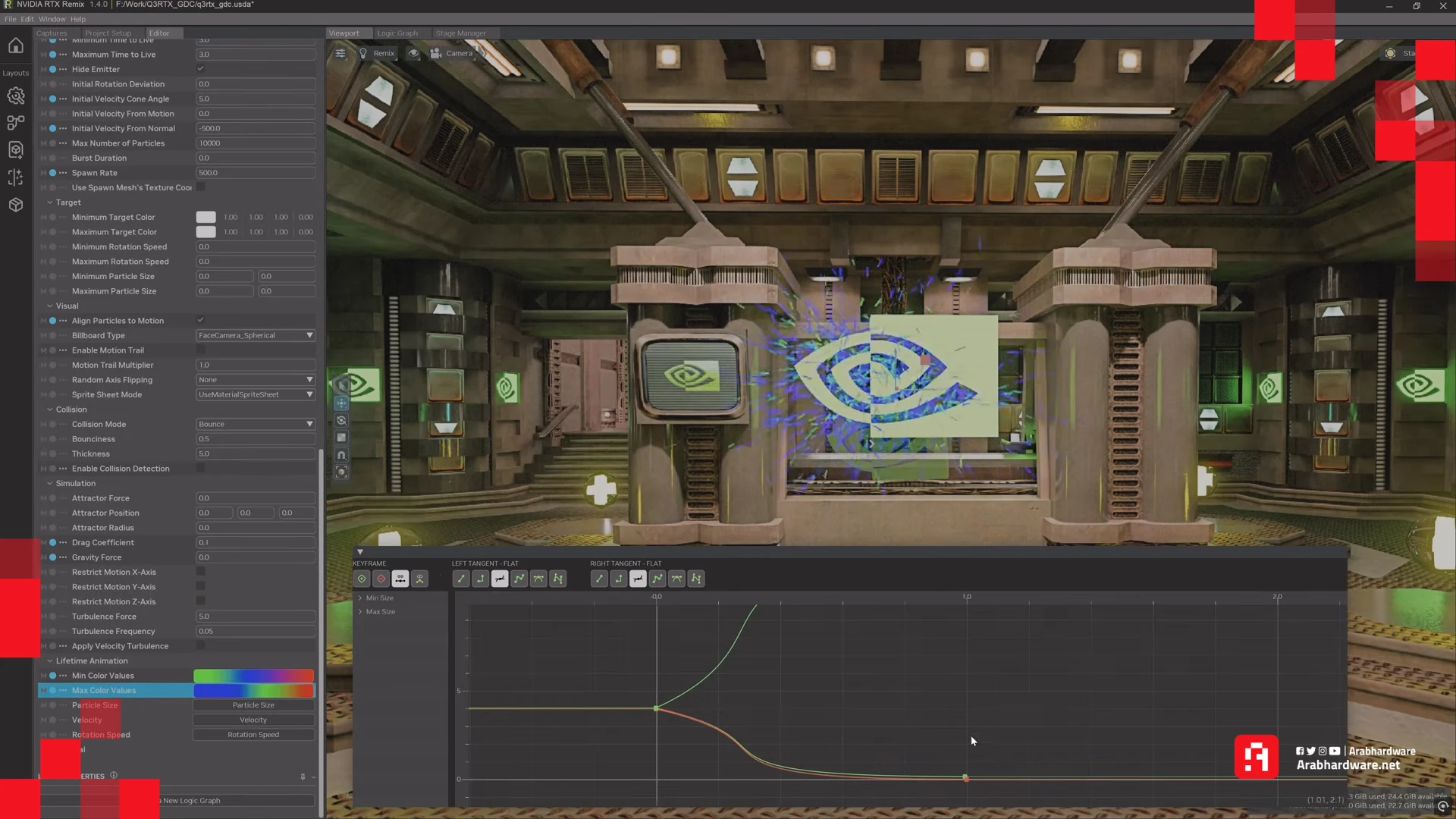Click the keyframe point on the curve
This screenshot has height=819, width=1456.
coord(656,708)
